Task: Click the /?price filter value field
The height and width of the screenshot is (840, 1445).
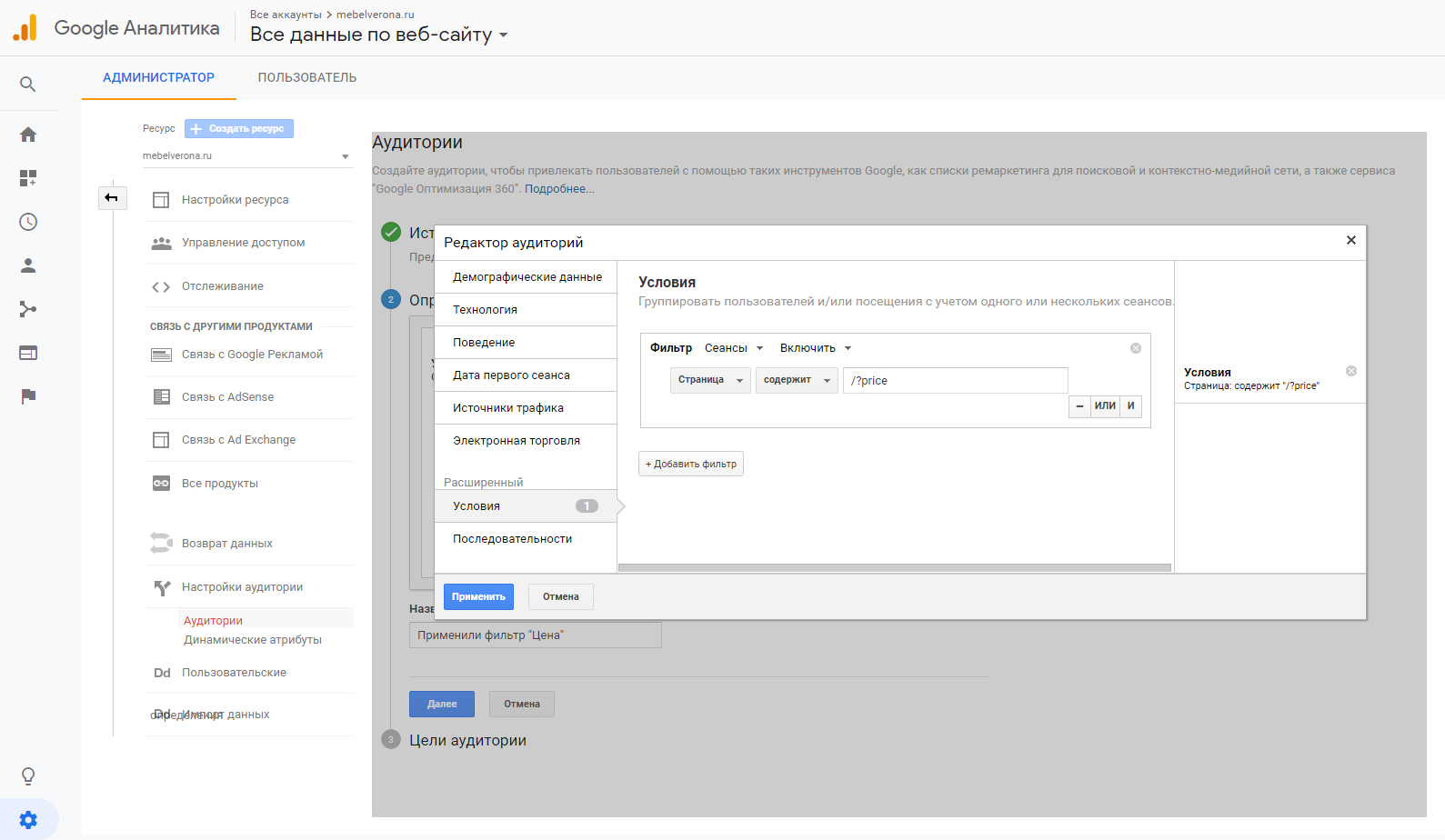Action: point(955,380)
